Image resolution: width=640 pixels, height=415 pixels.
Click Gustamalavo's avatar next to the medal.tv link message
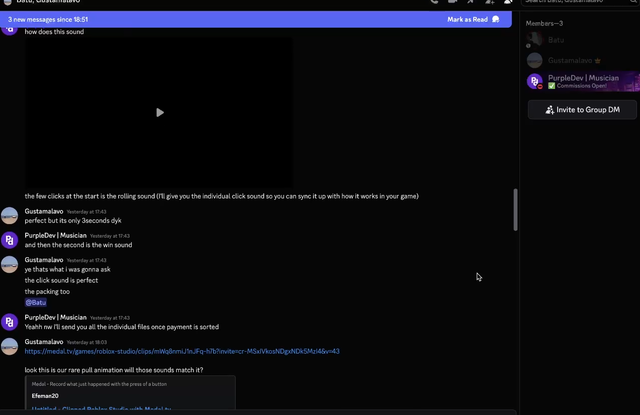tap(9, 346)
